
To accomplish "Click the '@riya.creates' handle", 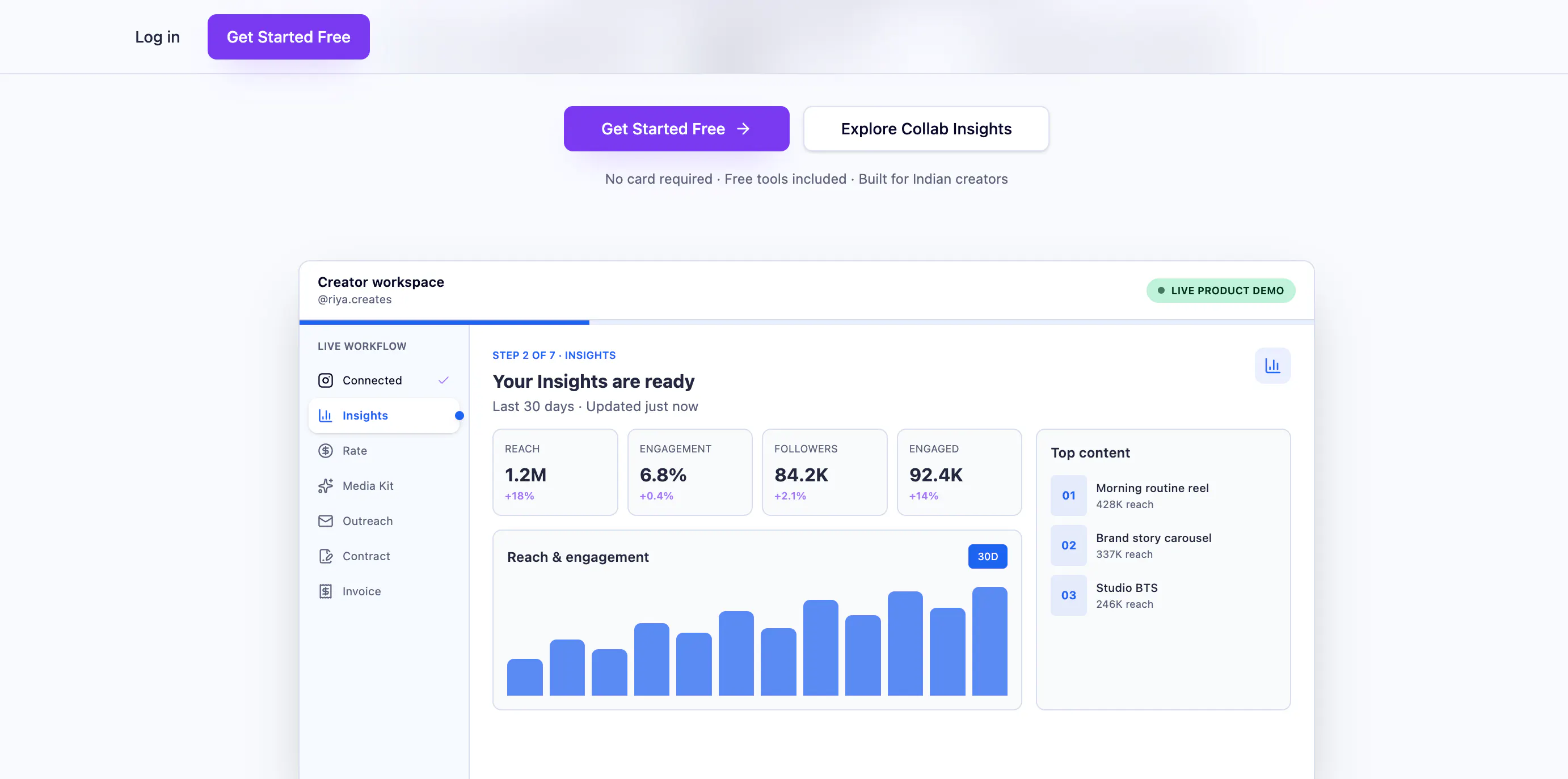I will (354, 300).
